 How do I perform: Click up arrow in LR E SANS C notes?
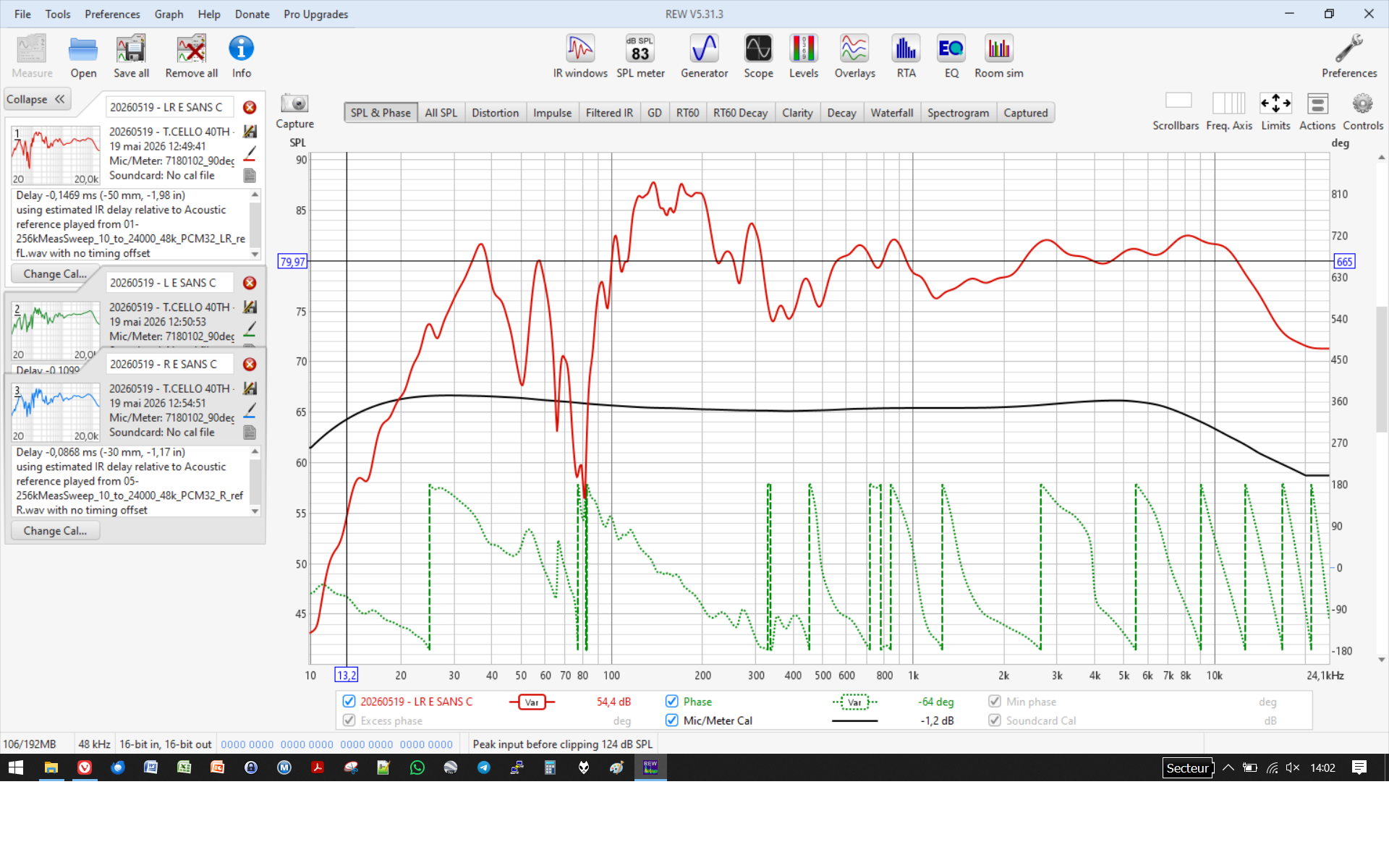click(255, 195)
